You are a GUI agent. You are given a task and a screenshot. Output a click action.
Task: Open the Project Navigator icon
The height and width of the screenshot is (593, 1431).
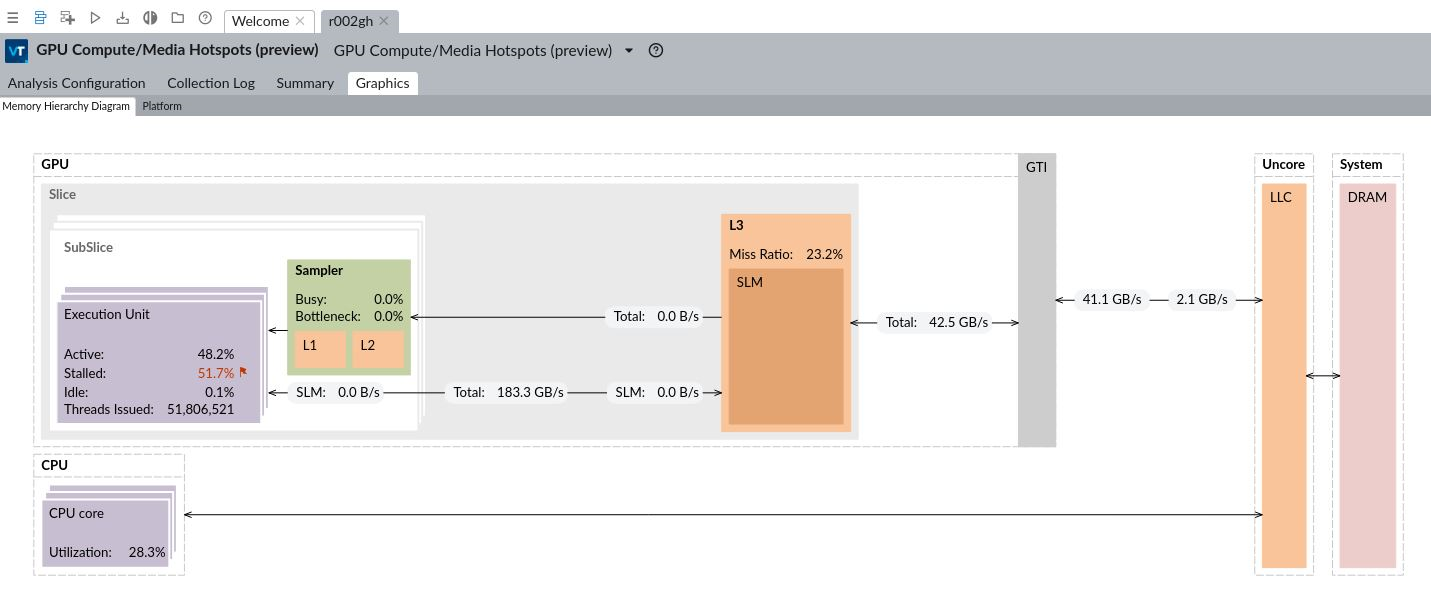[x=40, y=18]
